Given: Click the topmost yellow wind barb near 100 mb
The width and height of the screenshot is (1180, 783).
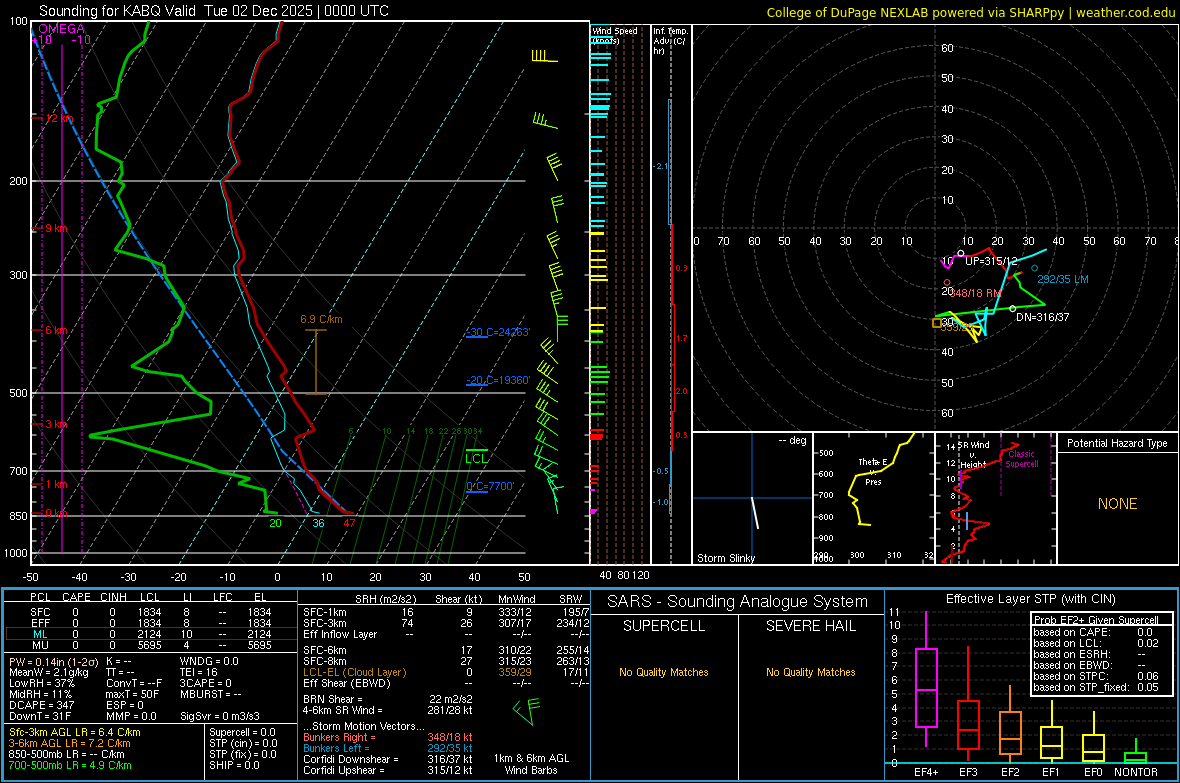Looking at the screenshot, I should point(544,56).
